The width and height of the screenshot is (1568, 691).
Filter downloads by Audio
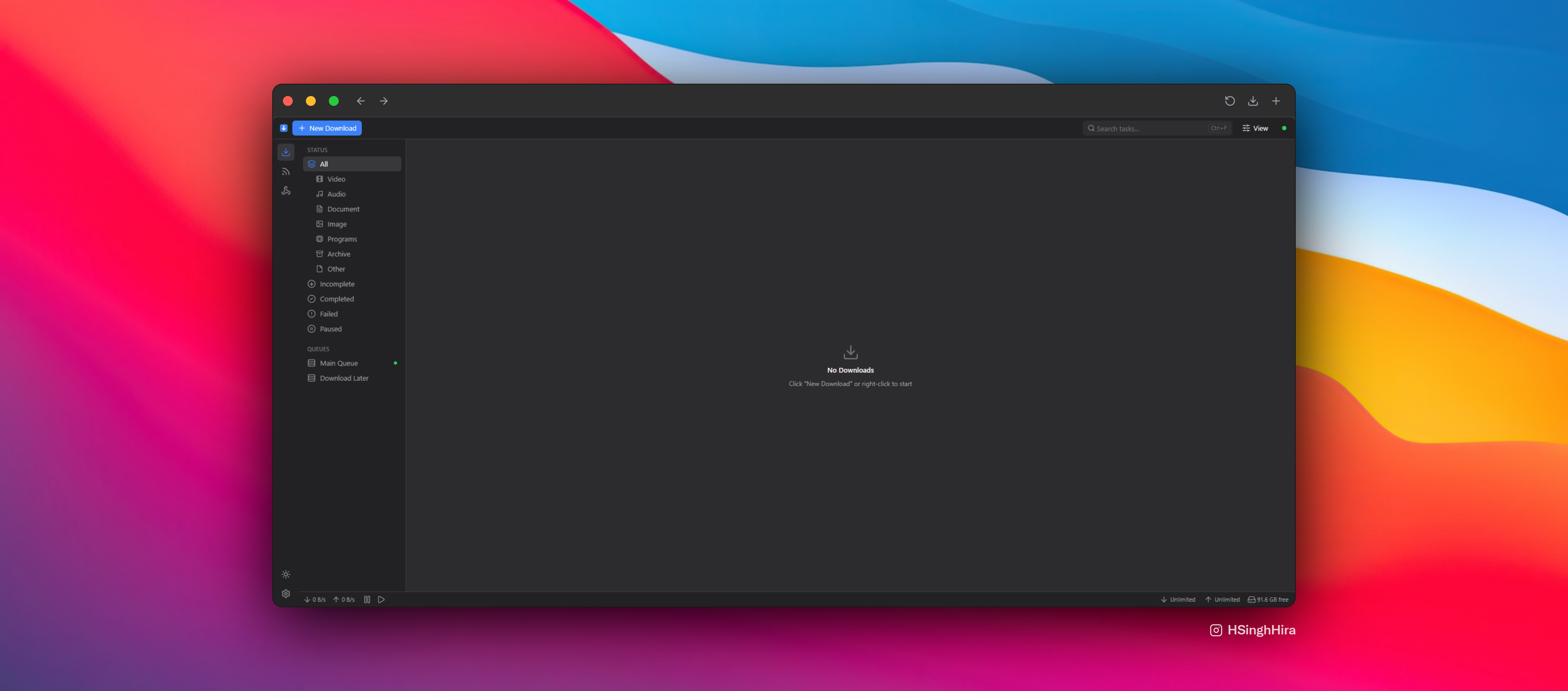[352, 194]
